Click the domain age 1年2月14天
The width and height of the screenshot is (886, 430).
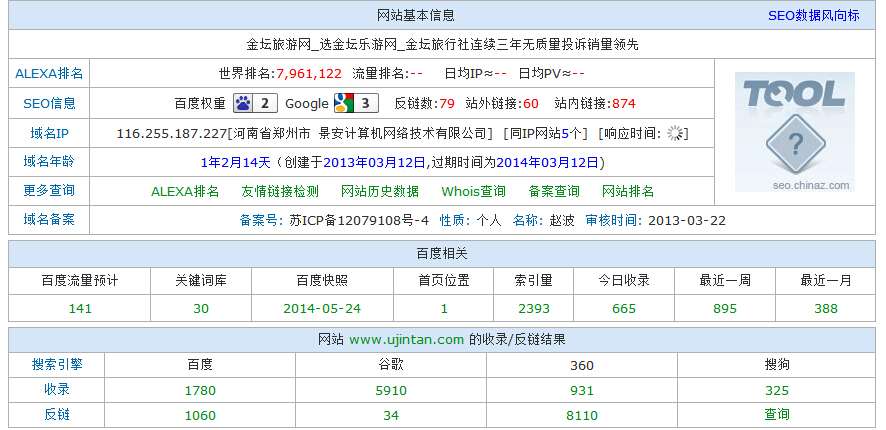point(236,163)
